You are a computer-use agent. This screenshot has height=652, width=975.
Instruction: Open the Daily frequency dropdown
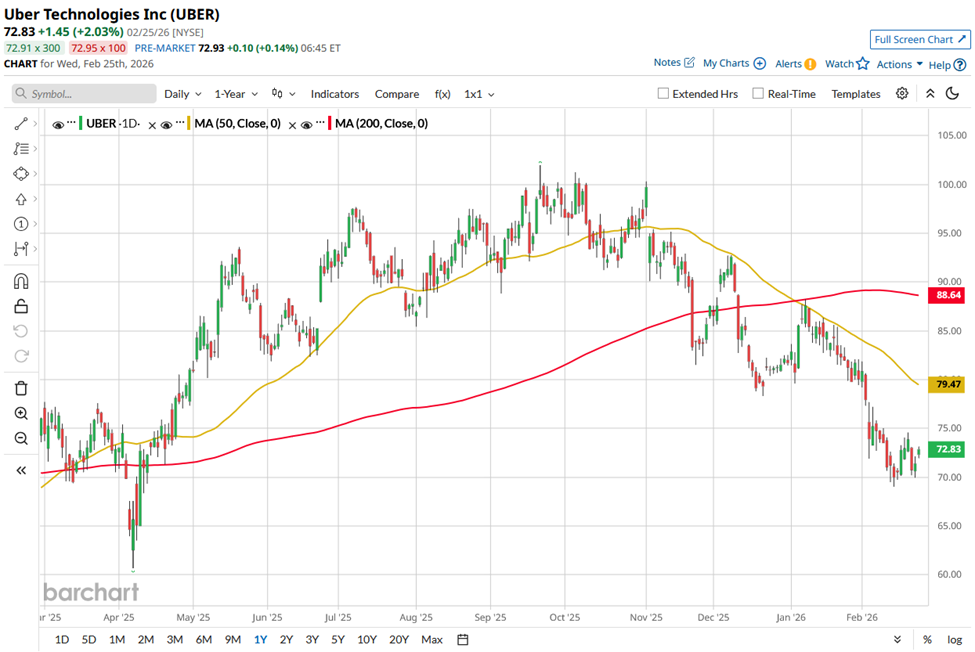pos(182,94)
